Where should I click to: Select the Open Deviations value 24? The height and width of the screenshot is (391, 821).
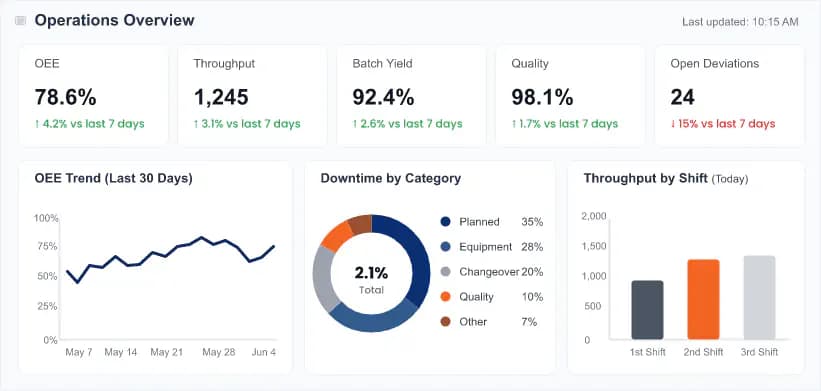coord(683,97)
